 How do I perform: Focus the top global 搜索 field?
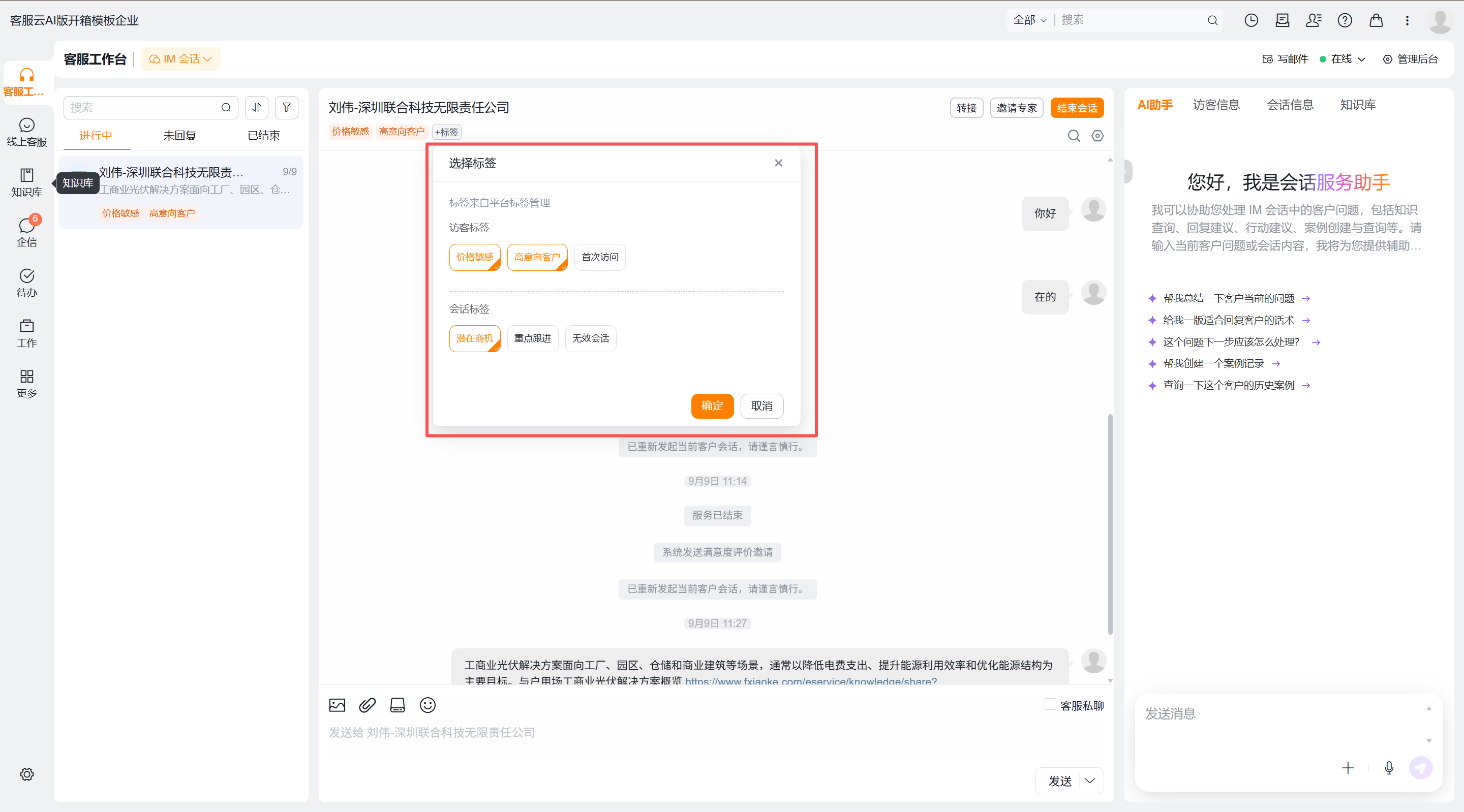[x=1131, y=20]
